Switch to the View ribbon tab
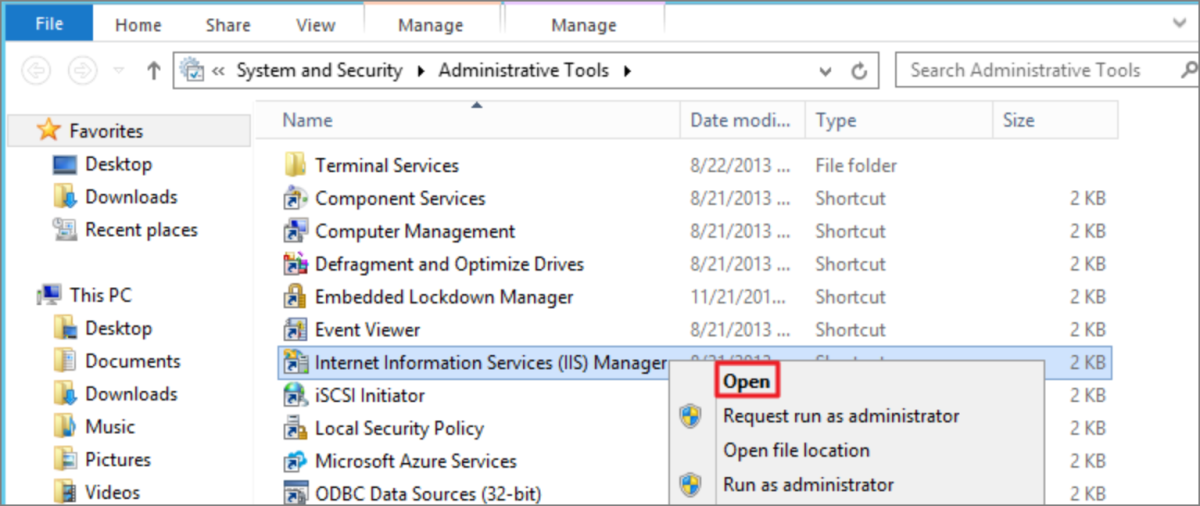 coord(316,25)
